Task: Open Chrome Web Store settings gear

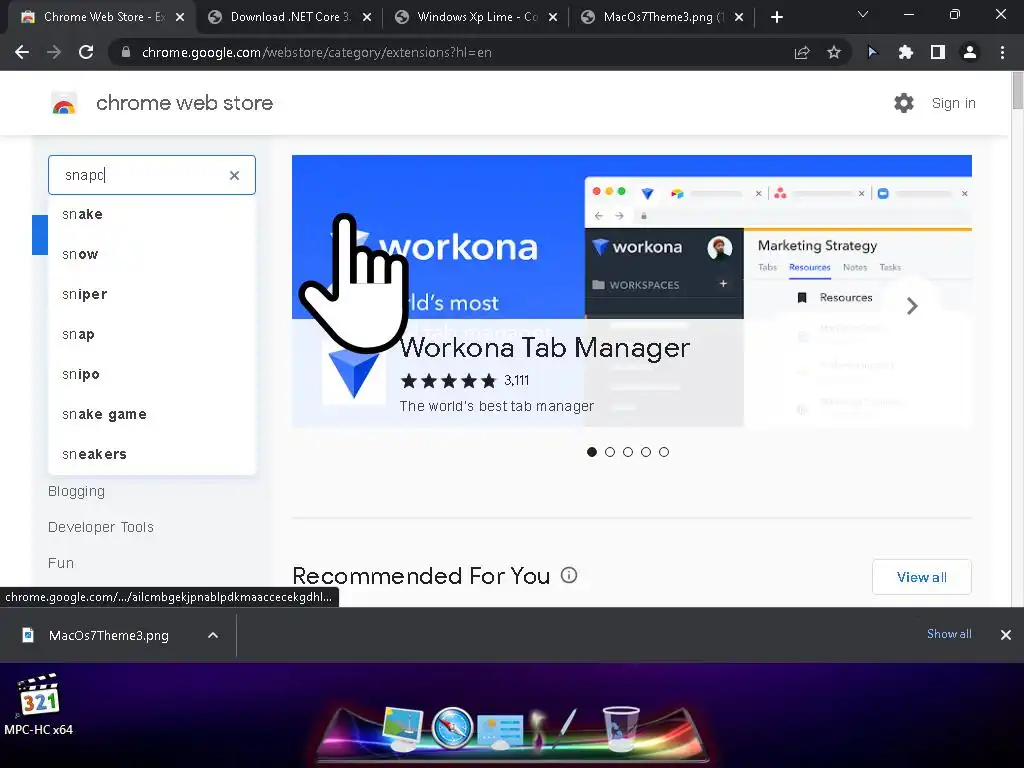Action: (x=904, y=103)
